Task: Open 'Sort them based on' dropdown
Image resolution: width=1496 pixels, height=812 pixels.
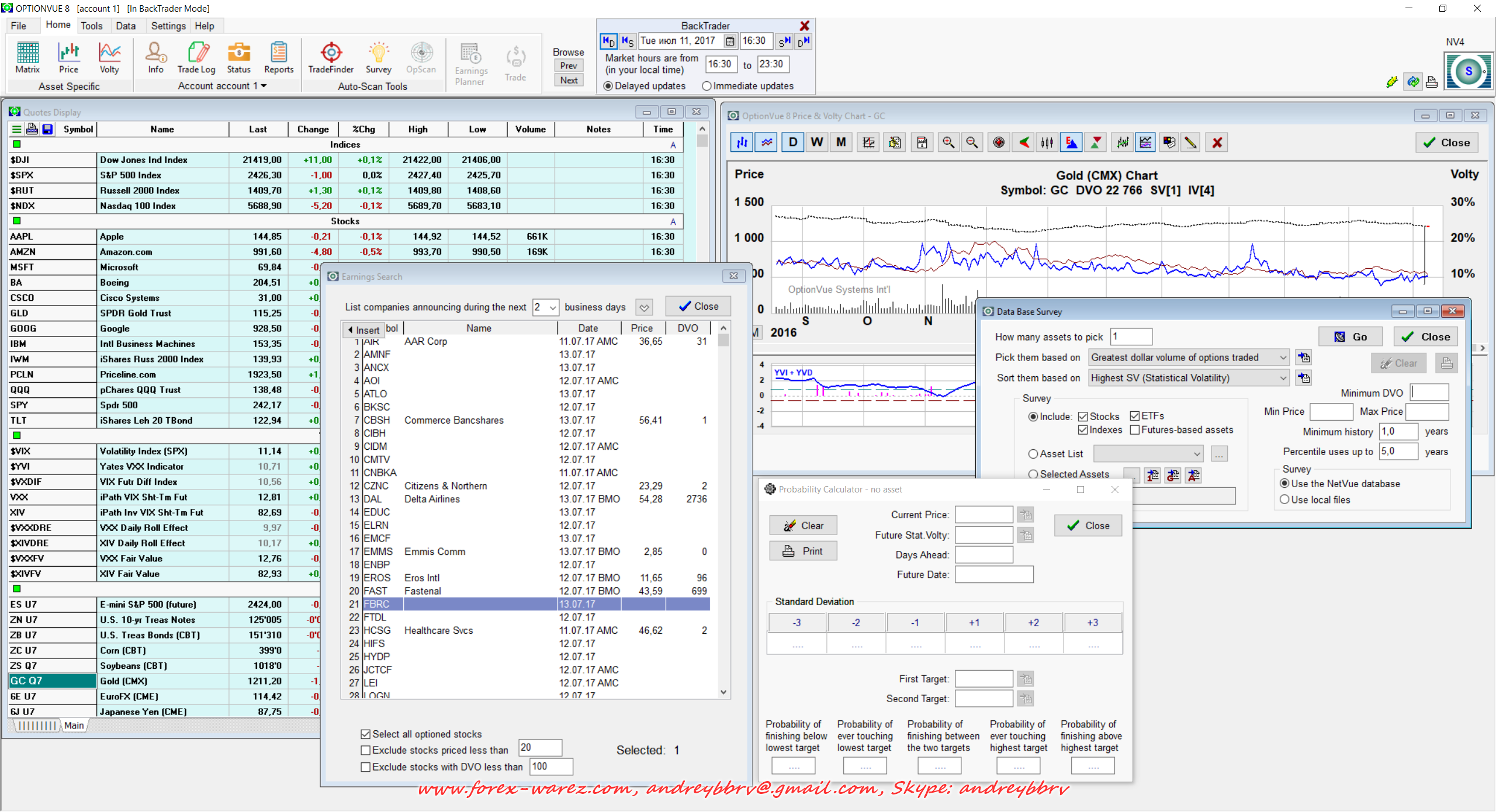Action: coord(1283,378)
